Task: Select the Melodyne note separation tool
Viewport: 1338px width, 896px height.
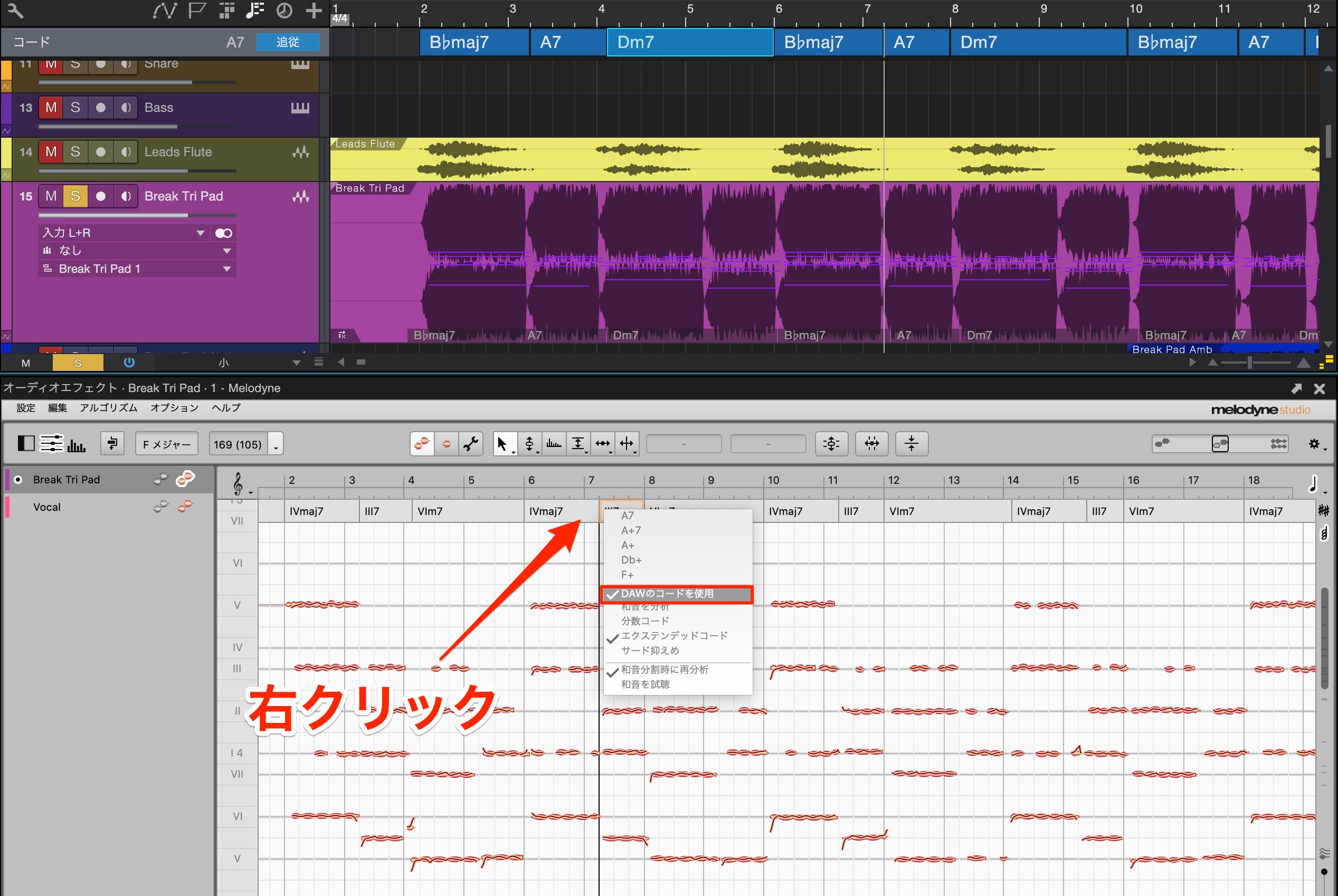Action: click(628, 443)
